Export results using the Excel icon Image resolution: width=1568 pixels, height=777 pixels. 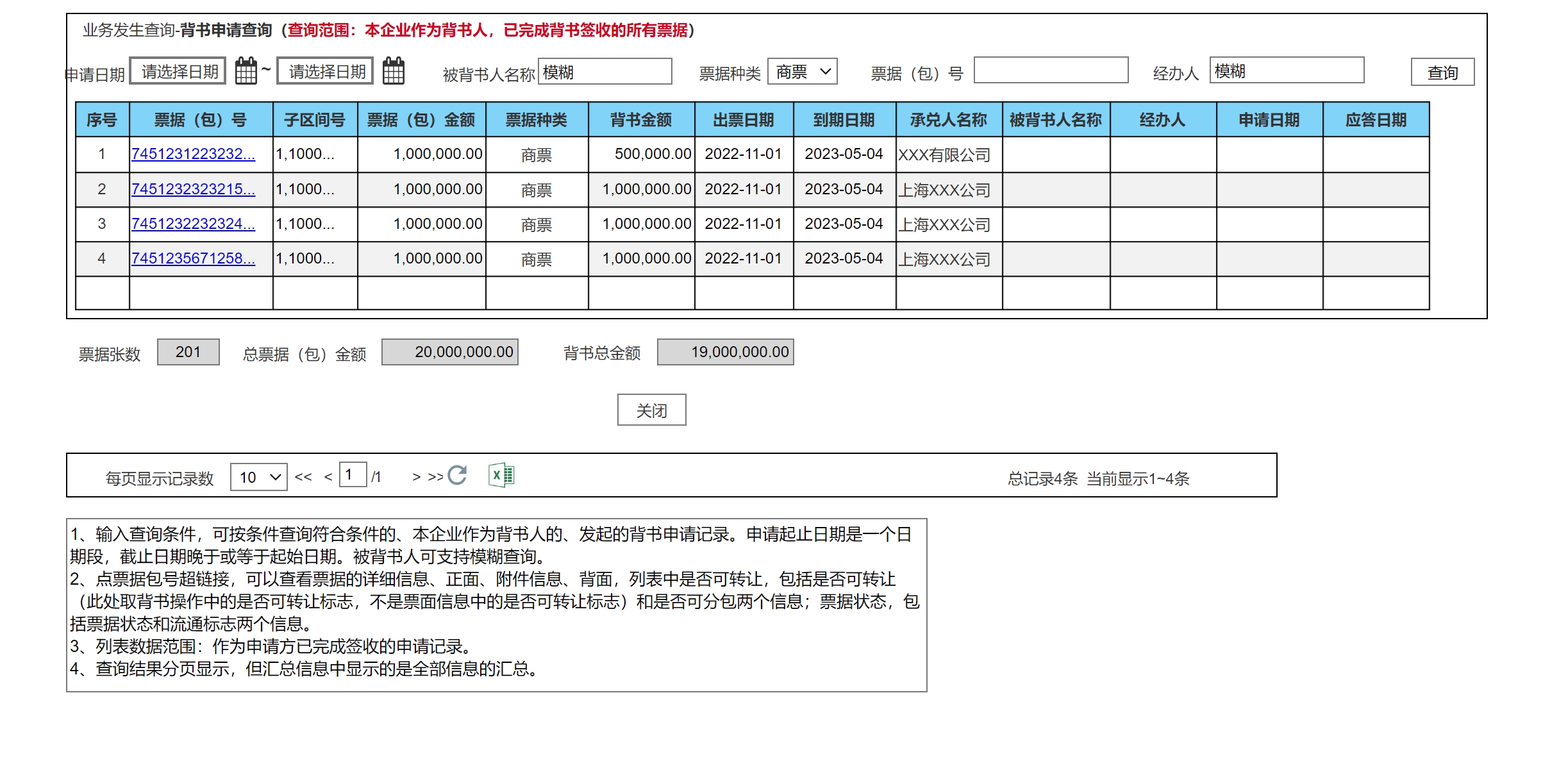tap(501, 475)
